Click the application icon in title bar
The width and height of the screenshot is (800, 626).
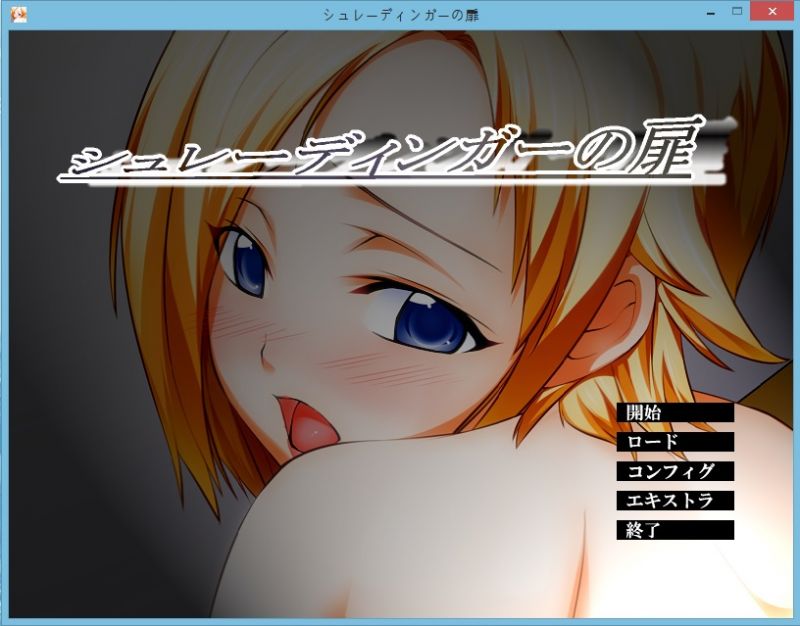point(18,14)
